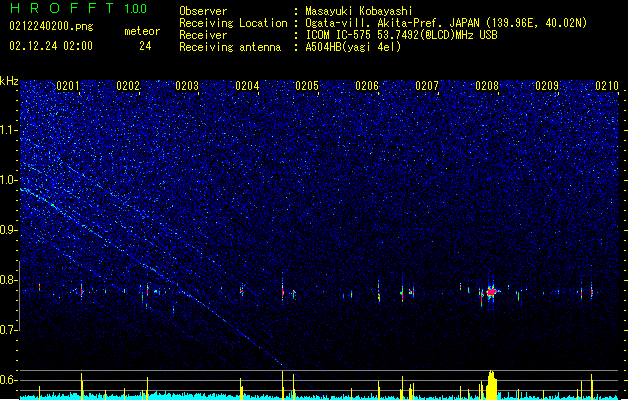Click the 0201 time marker
The height and width of the screenshot is (400, 629).
point(68,86)
